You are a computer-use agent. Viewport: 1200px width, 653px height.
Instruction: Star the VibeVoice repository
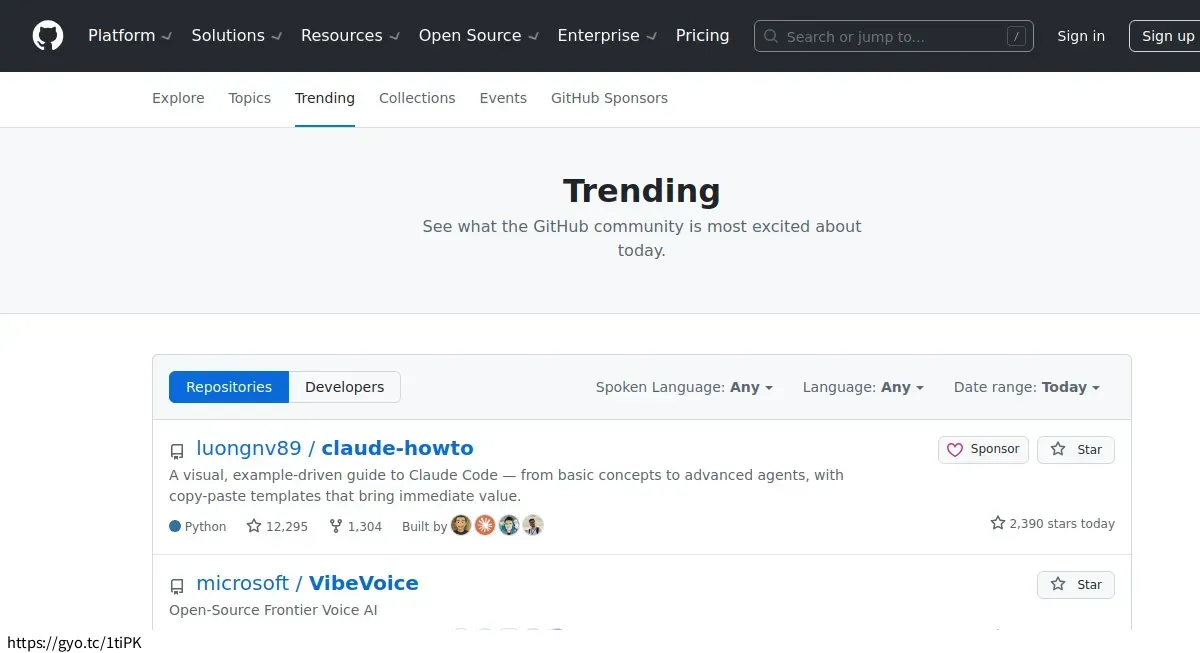click(1076, 585)
